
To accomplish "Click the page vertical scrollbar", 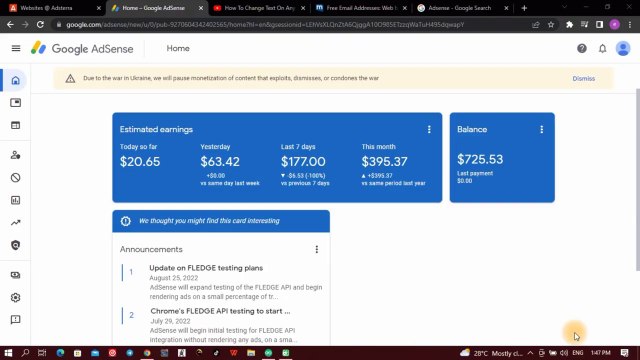I will coord(637,180).
